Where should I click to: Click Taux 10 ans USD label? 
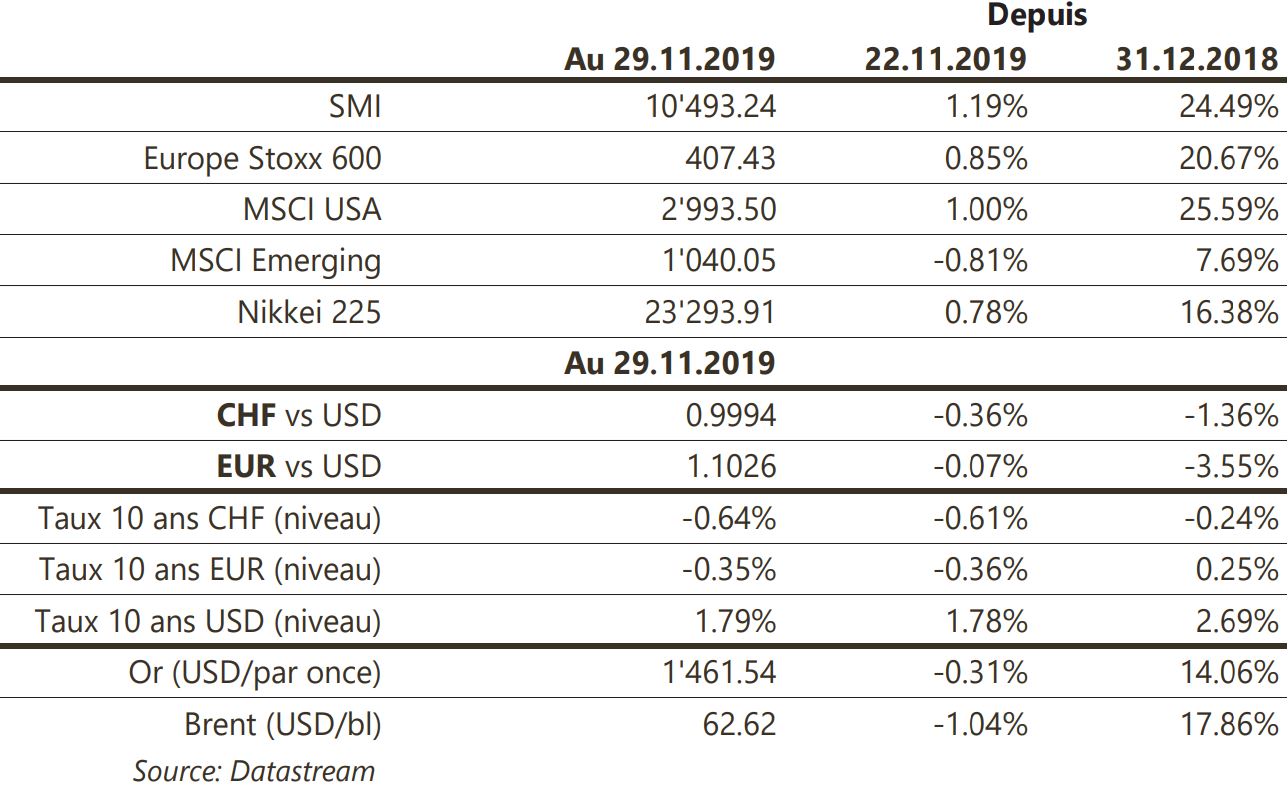click(208, 621)
